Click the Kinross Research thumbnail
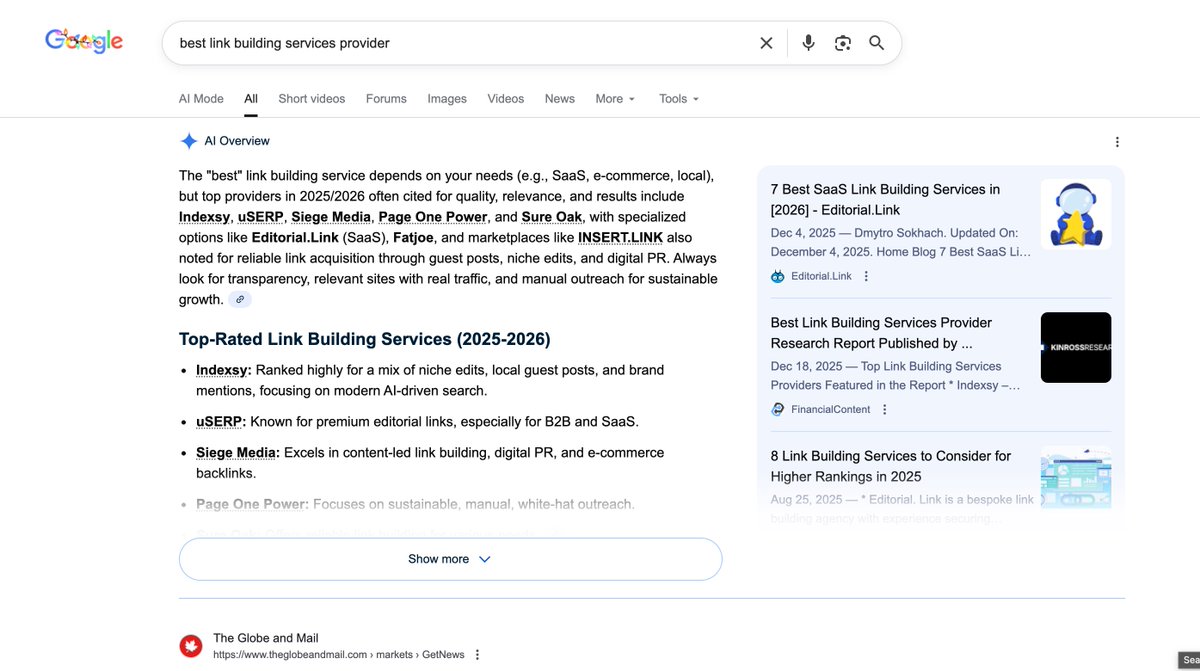This screenshot has width=1200, height=671. (x=1076, y=347)
